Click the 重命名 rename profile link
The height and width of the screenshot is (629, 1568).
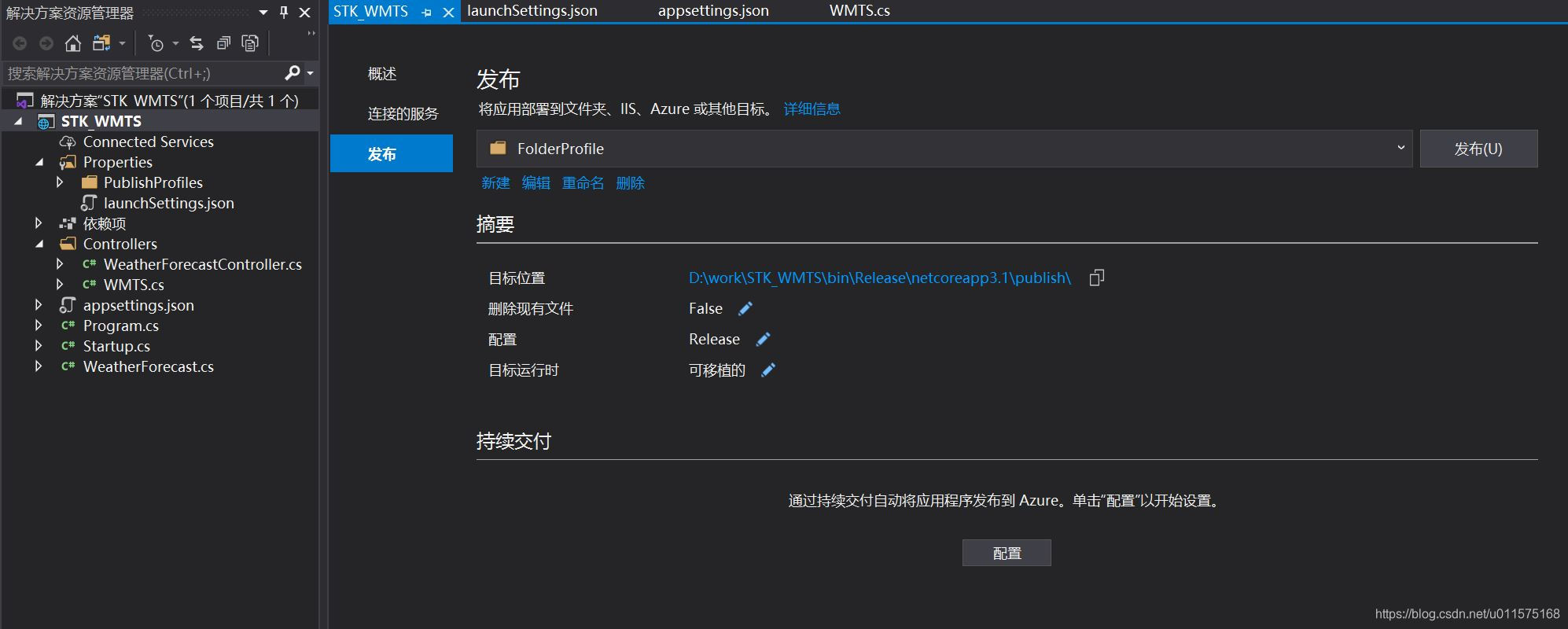(x=583, y=183)
